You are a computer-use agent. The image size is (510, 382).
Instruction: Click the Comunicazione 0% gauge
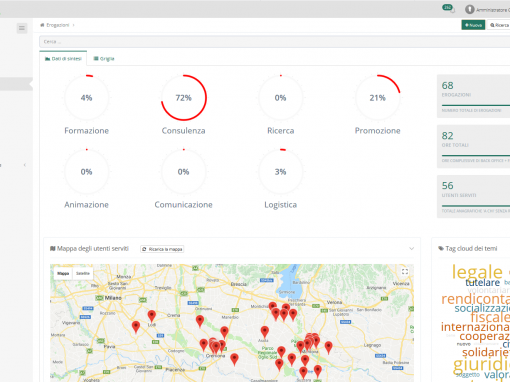pyautogui.click(x=184, y=172)
